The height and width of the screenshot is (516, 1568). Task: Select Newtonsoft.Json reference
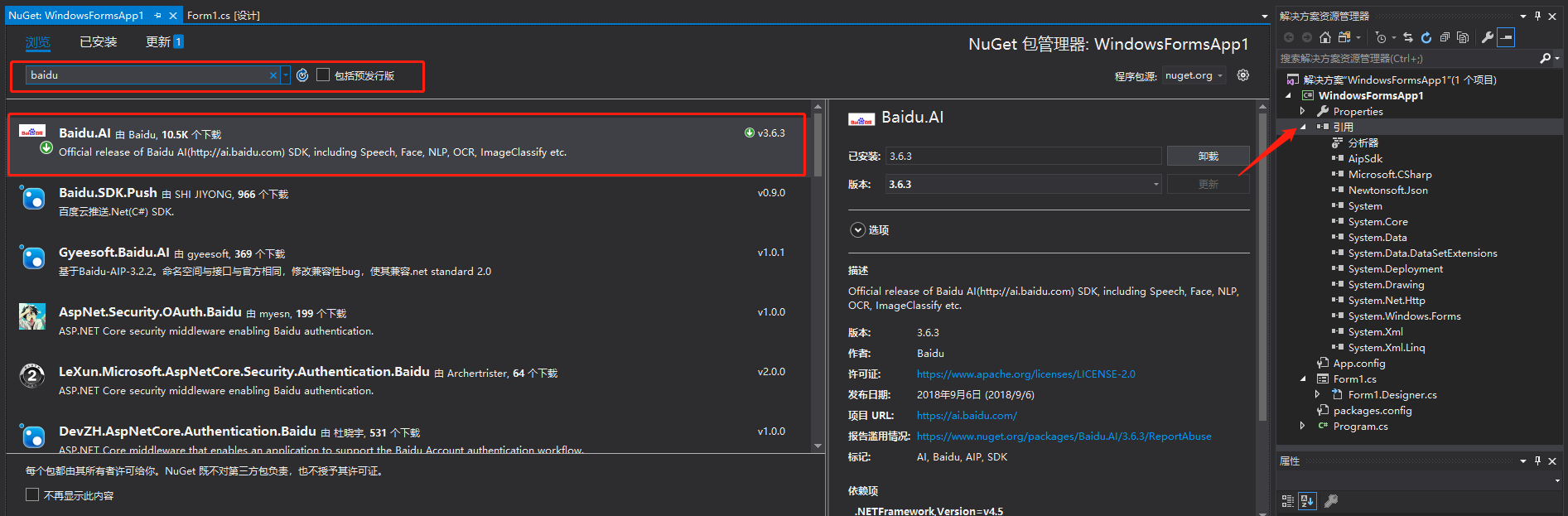tap(1387, 190)
